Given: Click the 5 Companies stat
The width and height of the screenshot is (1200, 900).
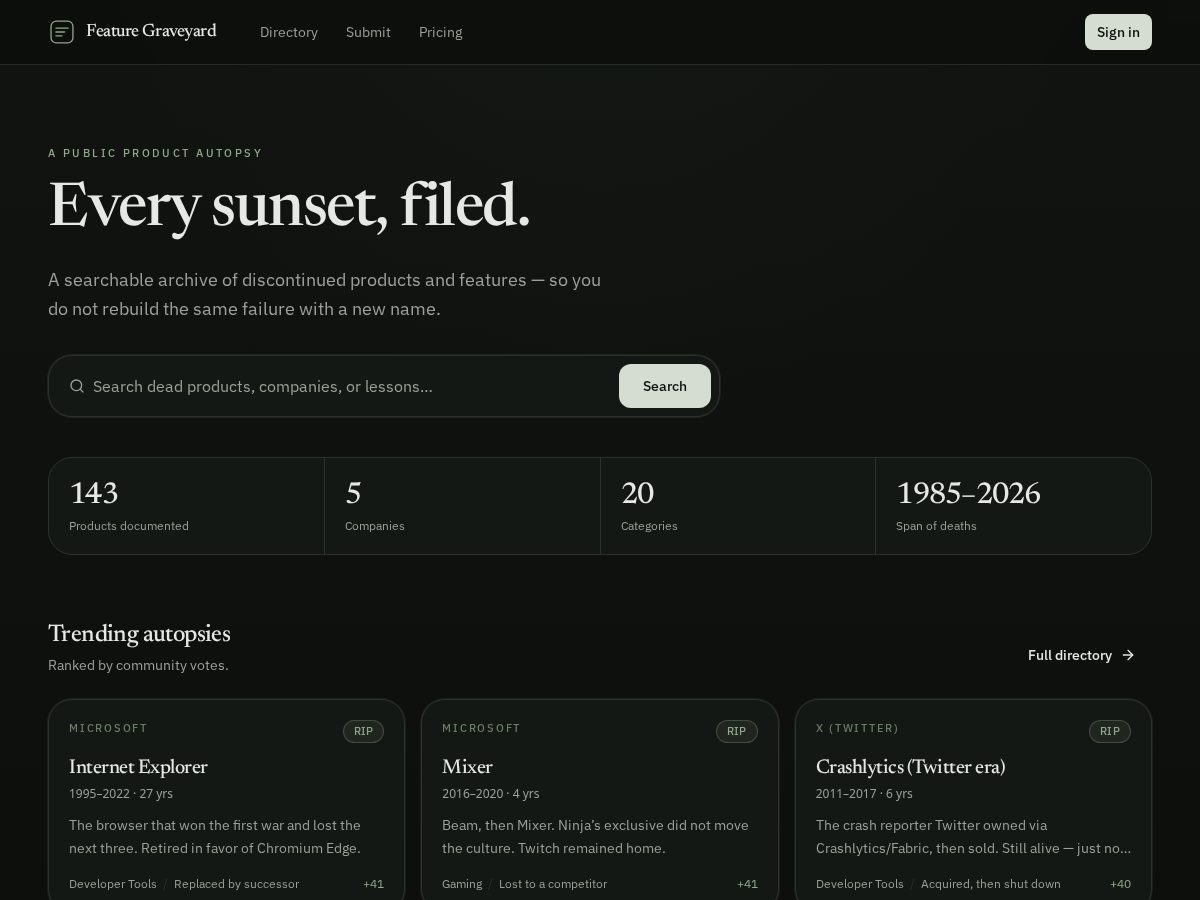Looking at the screenshot, I should pos(462,506).
